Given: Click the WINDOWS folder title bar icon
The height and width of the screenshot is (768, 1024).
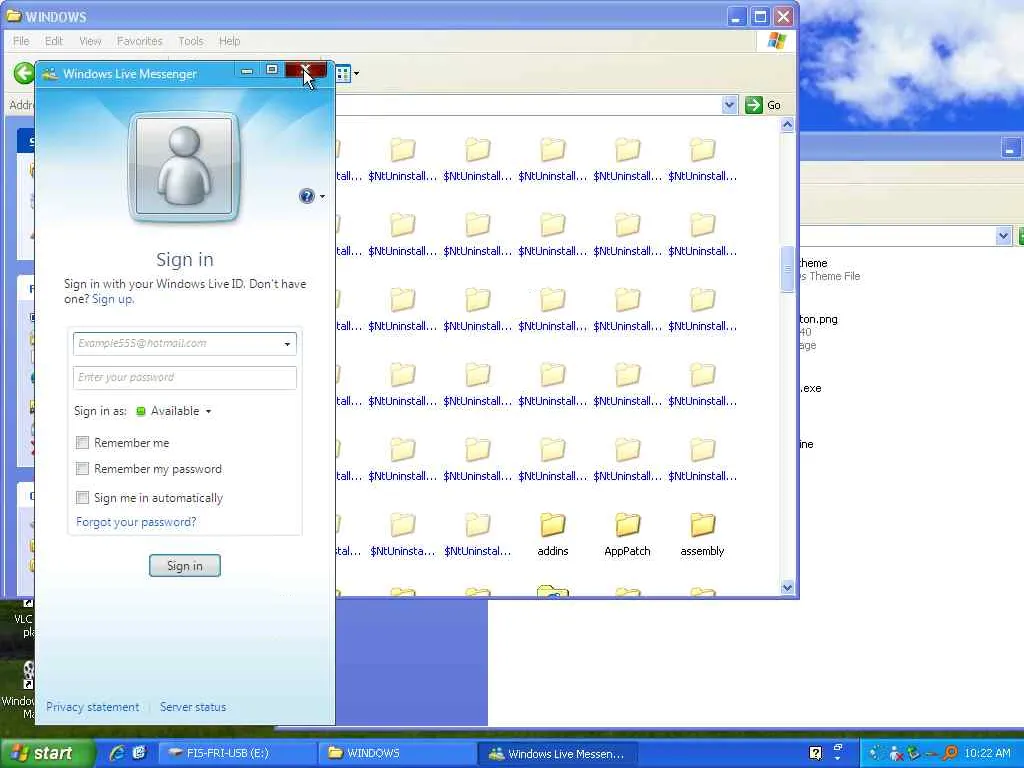Looking at the screenshot, I should coord(13,16).
